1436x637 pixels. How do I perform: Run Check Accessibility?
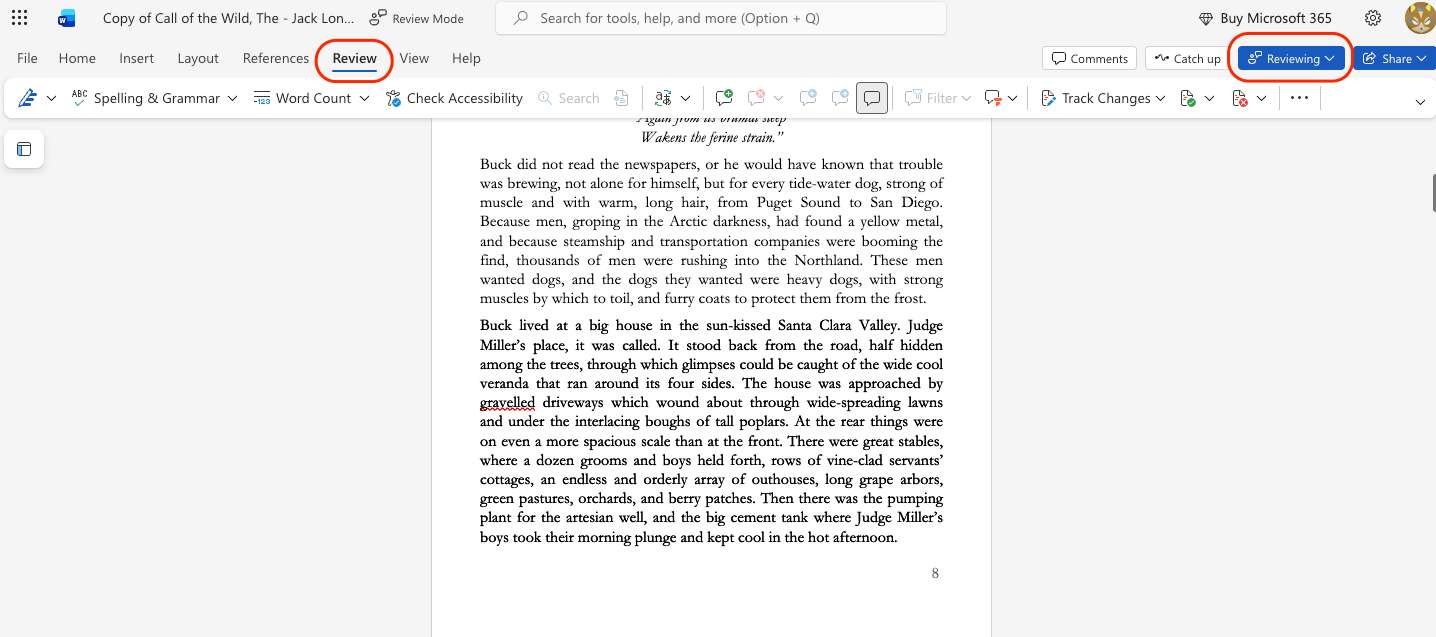point(454,98)
